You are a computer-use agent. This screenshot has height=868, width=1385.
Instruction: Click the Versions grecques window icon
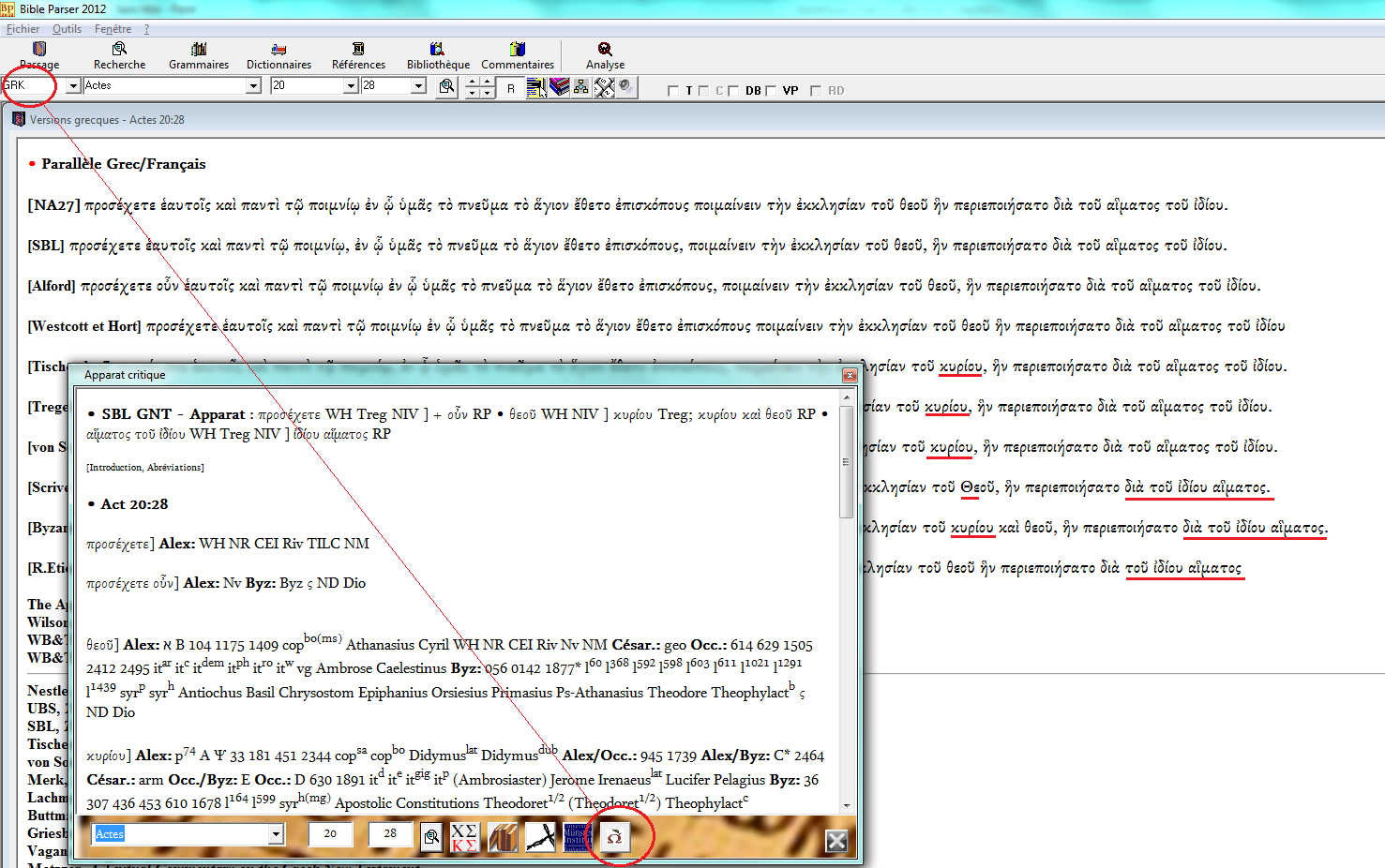click(x=18, y=119)
